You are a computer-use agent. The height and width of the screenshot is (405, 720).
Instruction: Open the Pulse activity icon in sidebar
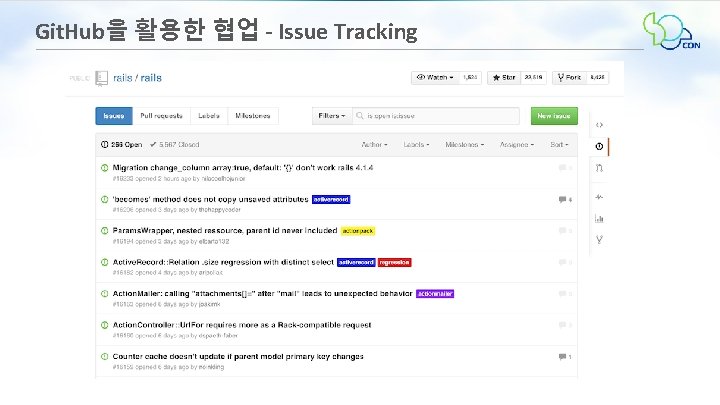(x=599, y=197)
